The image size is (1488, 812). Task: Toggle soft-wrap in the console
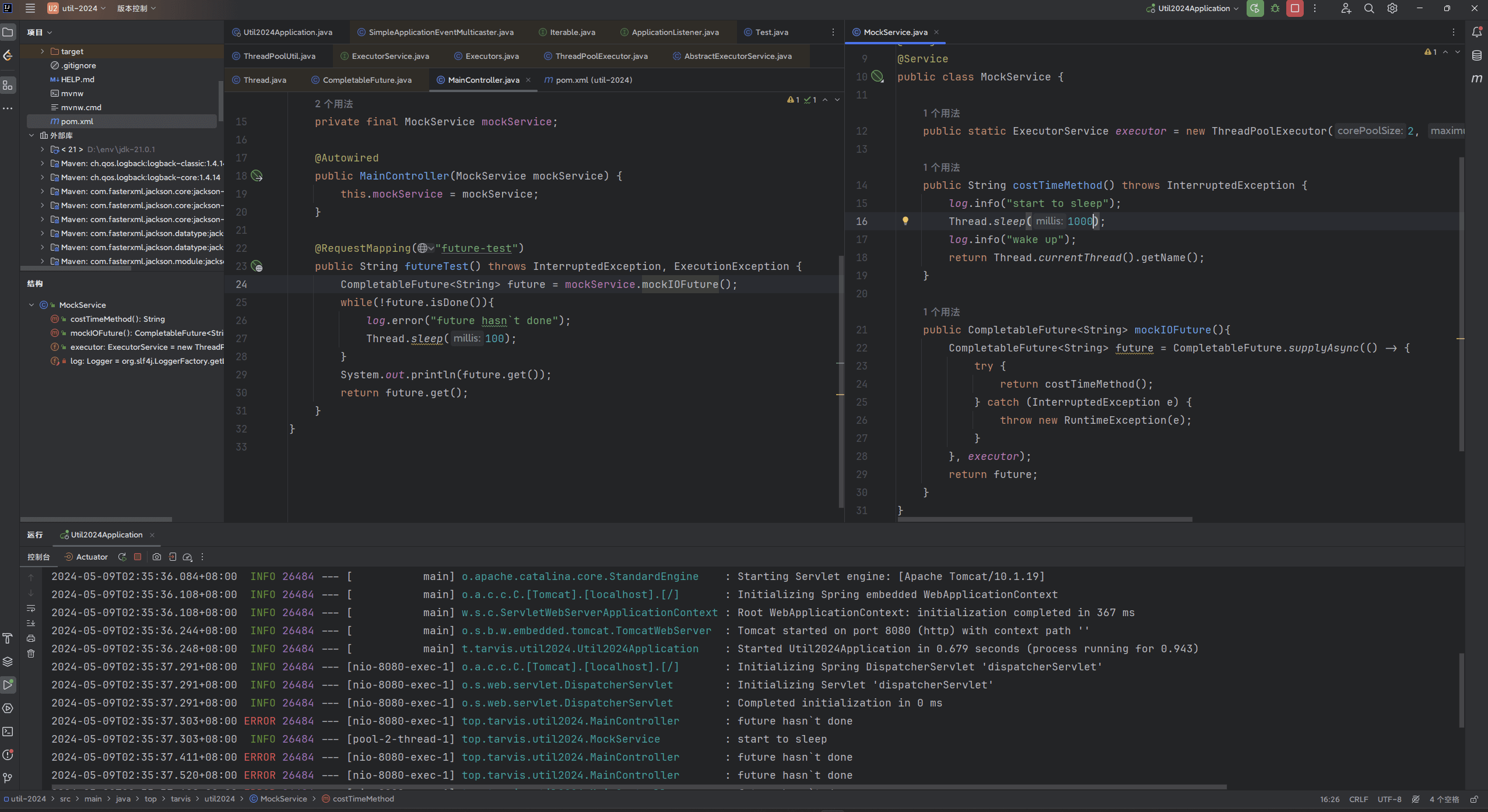pos(31,608)
